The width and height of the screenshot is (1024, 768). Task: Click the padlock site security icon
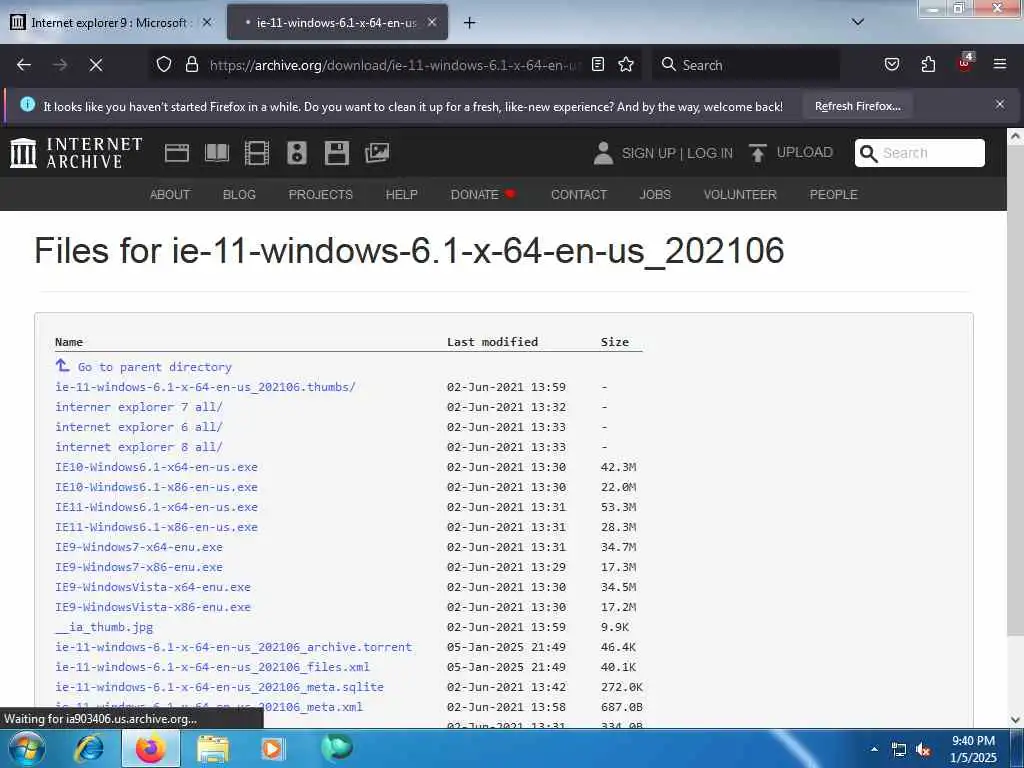tap(191, 64)
